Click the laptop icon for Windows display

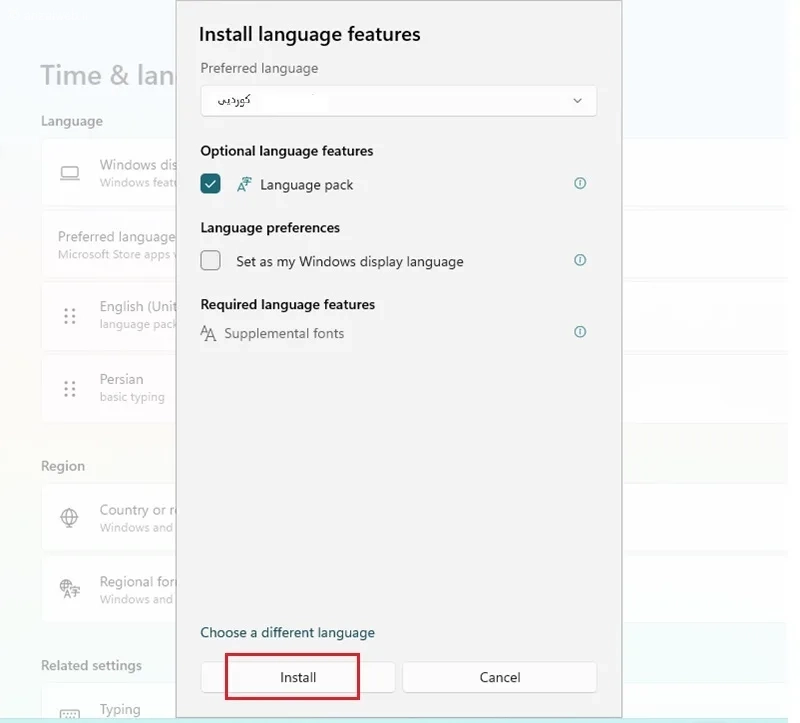pyautogui.click(x=70, y=173)
